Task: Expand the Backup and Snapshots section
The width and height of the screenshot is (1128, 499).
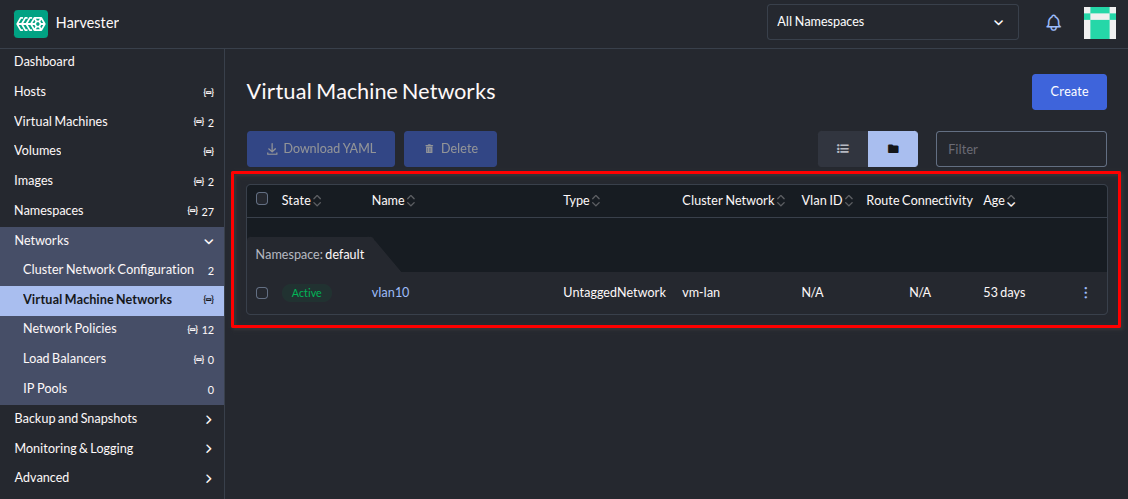Action: pos(208,419)
